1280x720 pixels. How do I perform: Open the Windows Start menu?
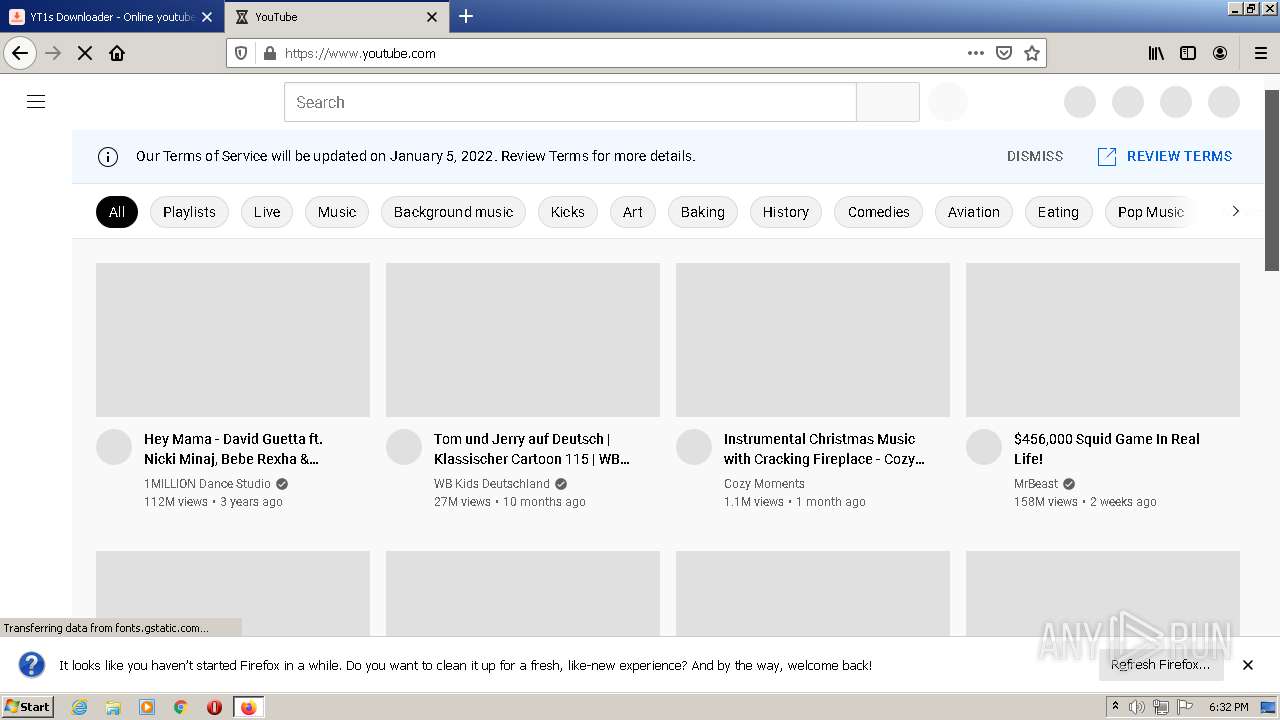(x=27, y=706)
